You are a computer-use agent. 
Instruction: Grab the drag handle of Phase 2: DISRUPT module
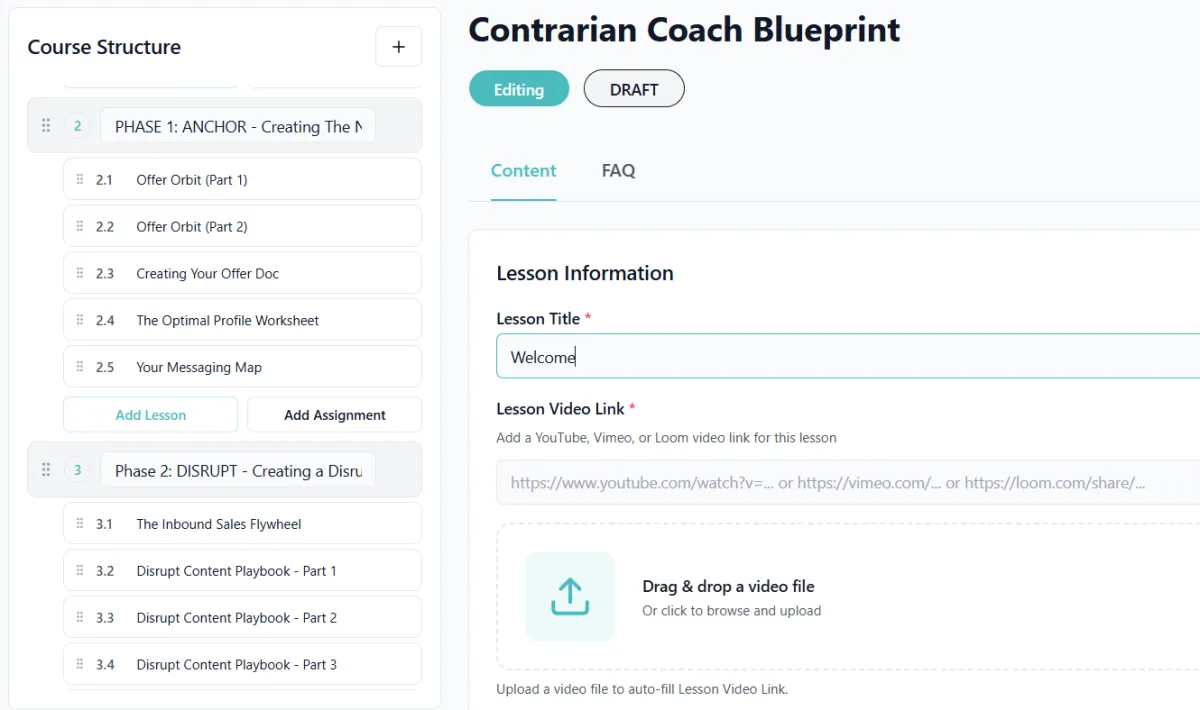click(46, 470)
